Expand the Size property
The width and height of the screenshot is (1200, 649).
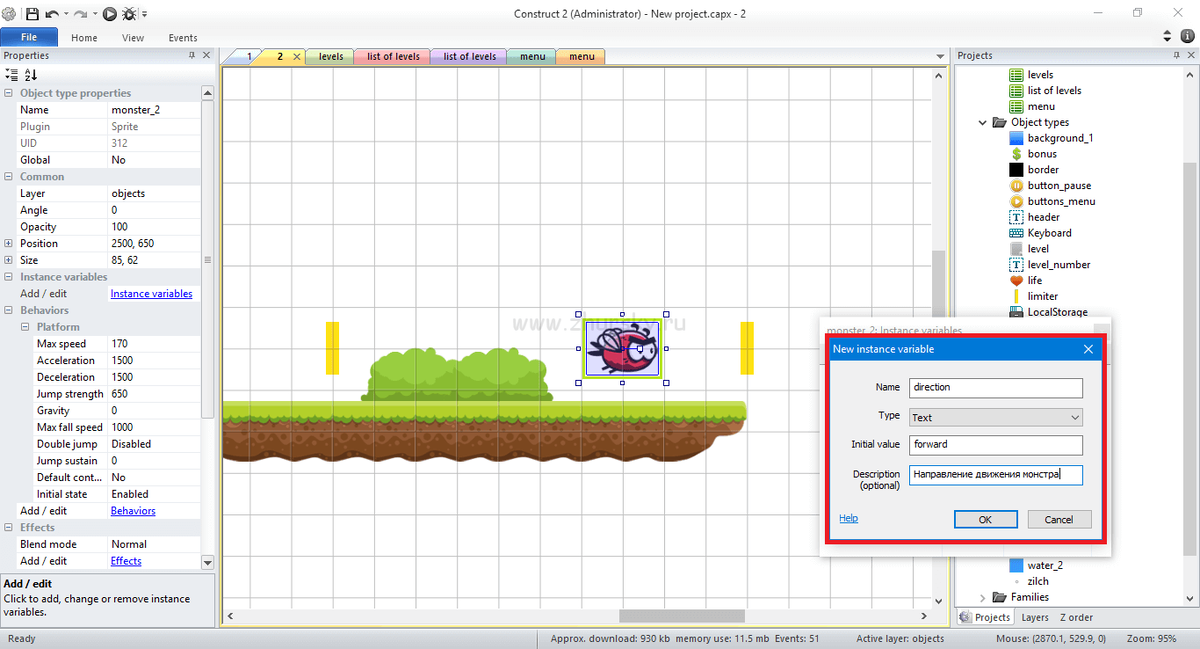click(x=9, y=260)
